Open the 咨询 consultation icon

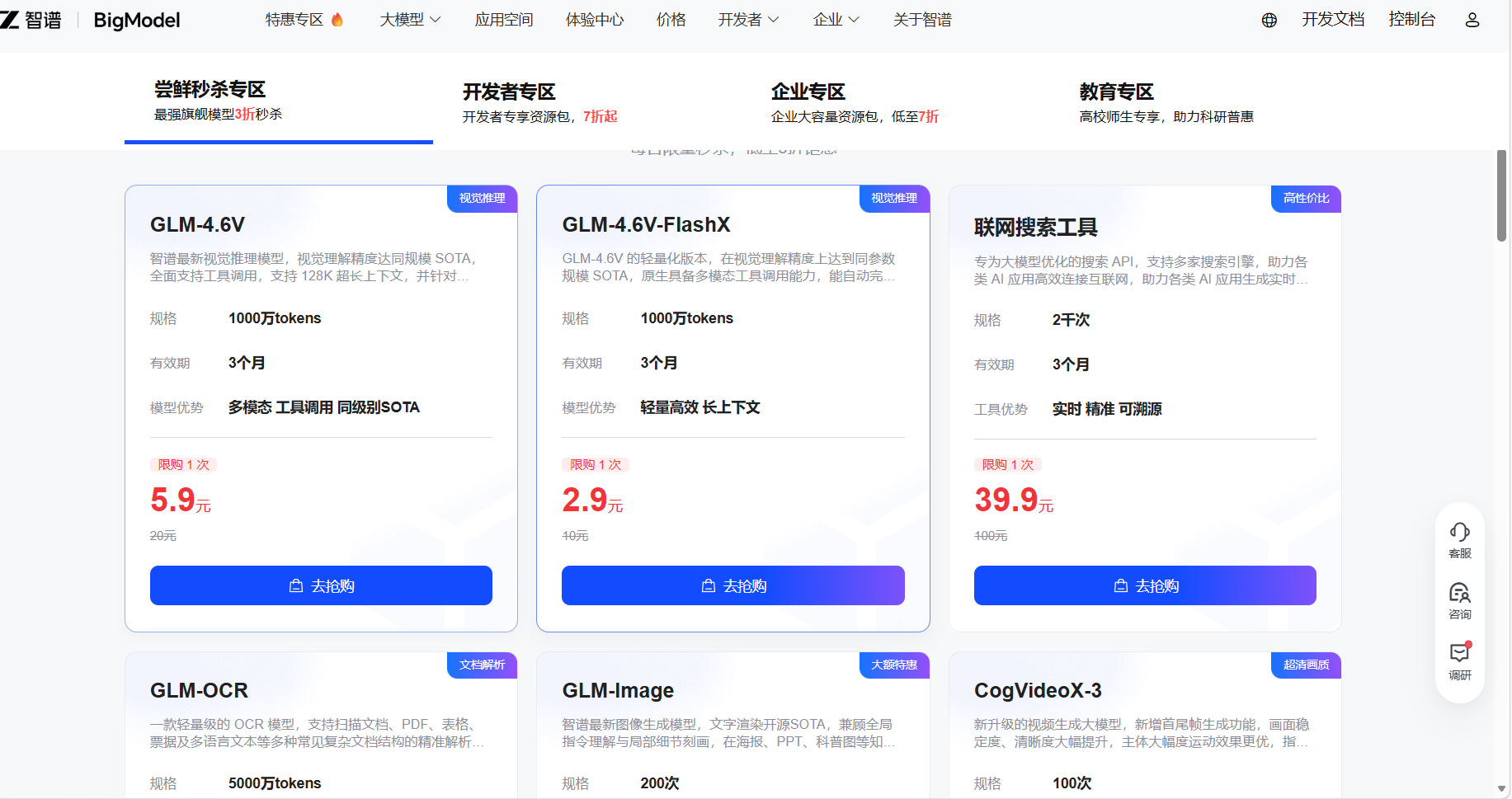coord(1460,593)
